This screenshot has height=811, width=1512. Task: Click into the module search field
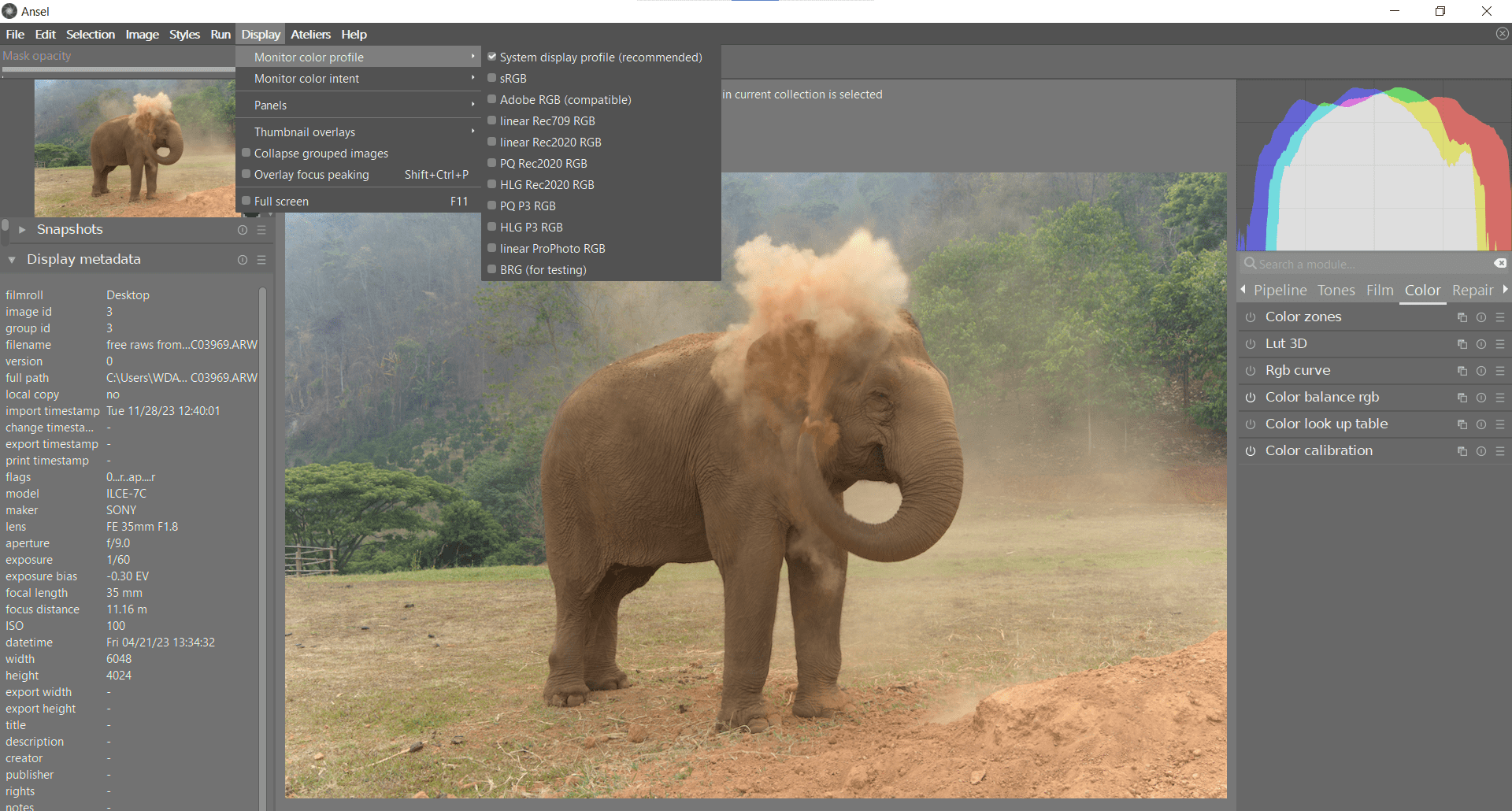(x=1370, y=265)
